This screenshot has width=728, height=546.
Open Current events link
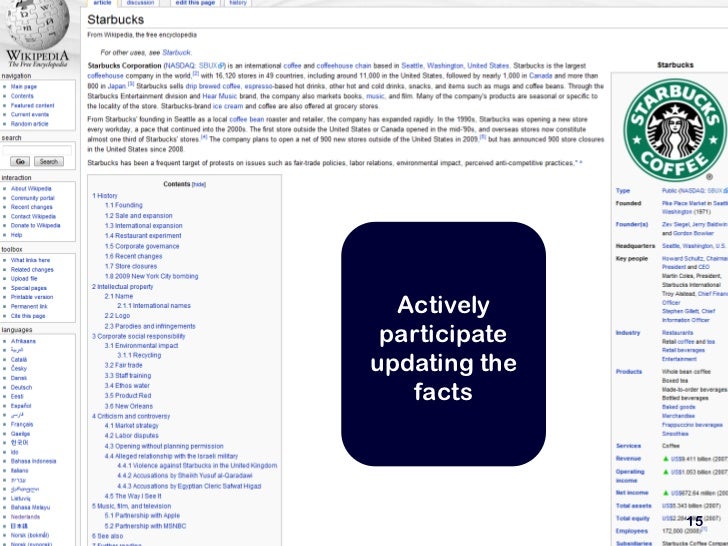30,114
